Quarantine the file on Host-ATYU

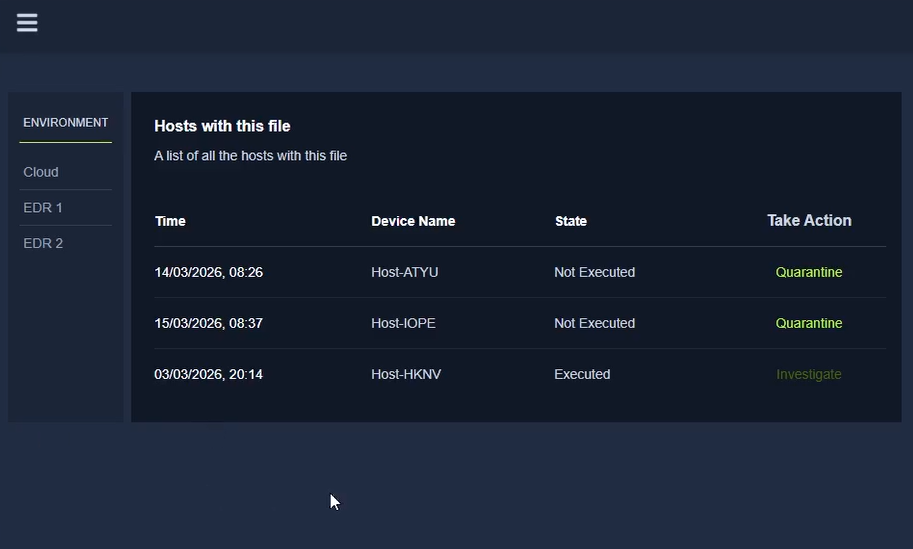pos(809,272)
